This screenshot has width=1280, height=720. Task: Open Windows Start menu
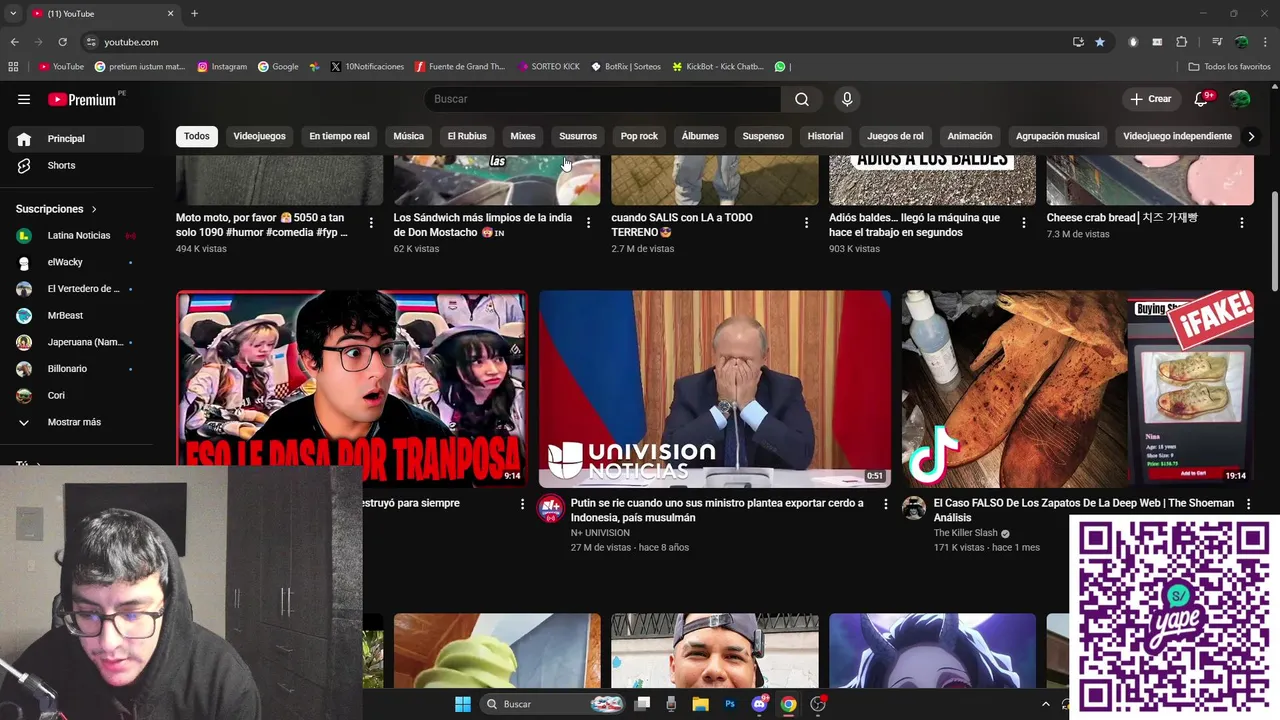click(x=463, y=704)
